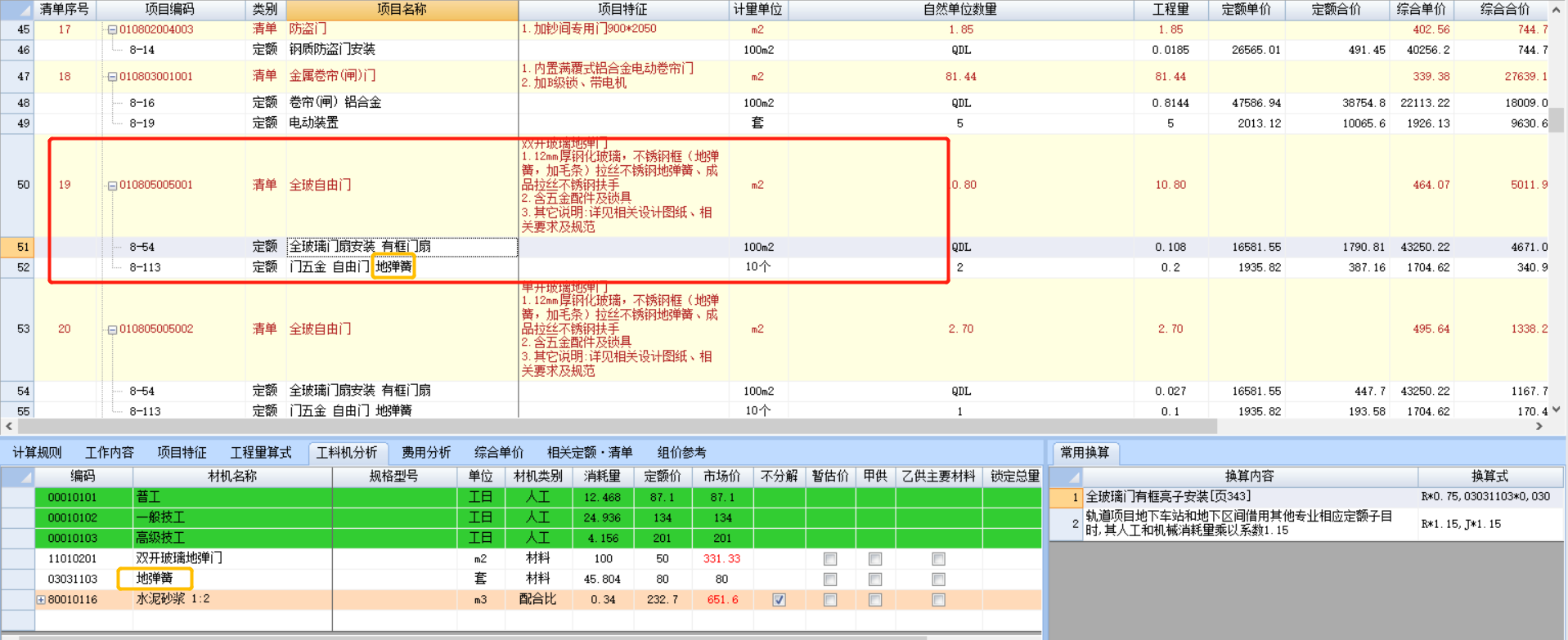This screenshot has height=640, width=1568.
Task: Select the 钢质防盗门安装 quota row
Action: pyautogui.click(x=332, y=50)
